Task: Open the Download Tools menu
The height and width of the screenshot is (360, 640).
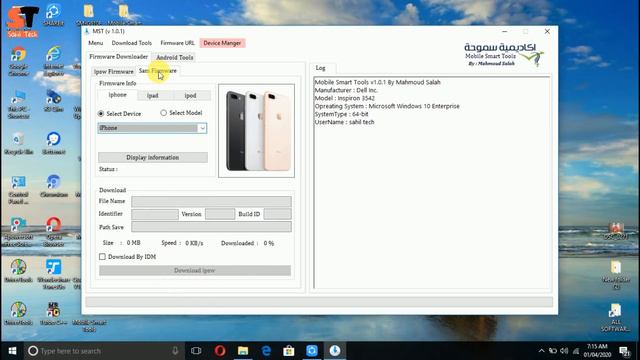Action: 131,43
